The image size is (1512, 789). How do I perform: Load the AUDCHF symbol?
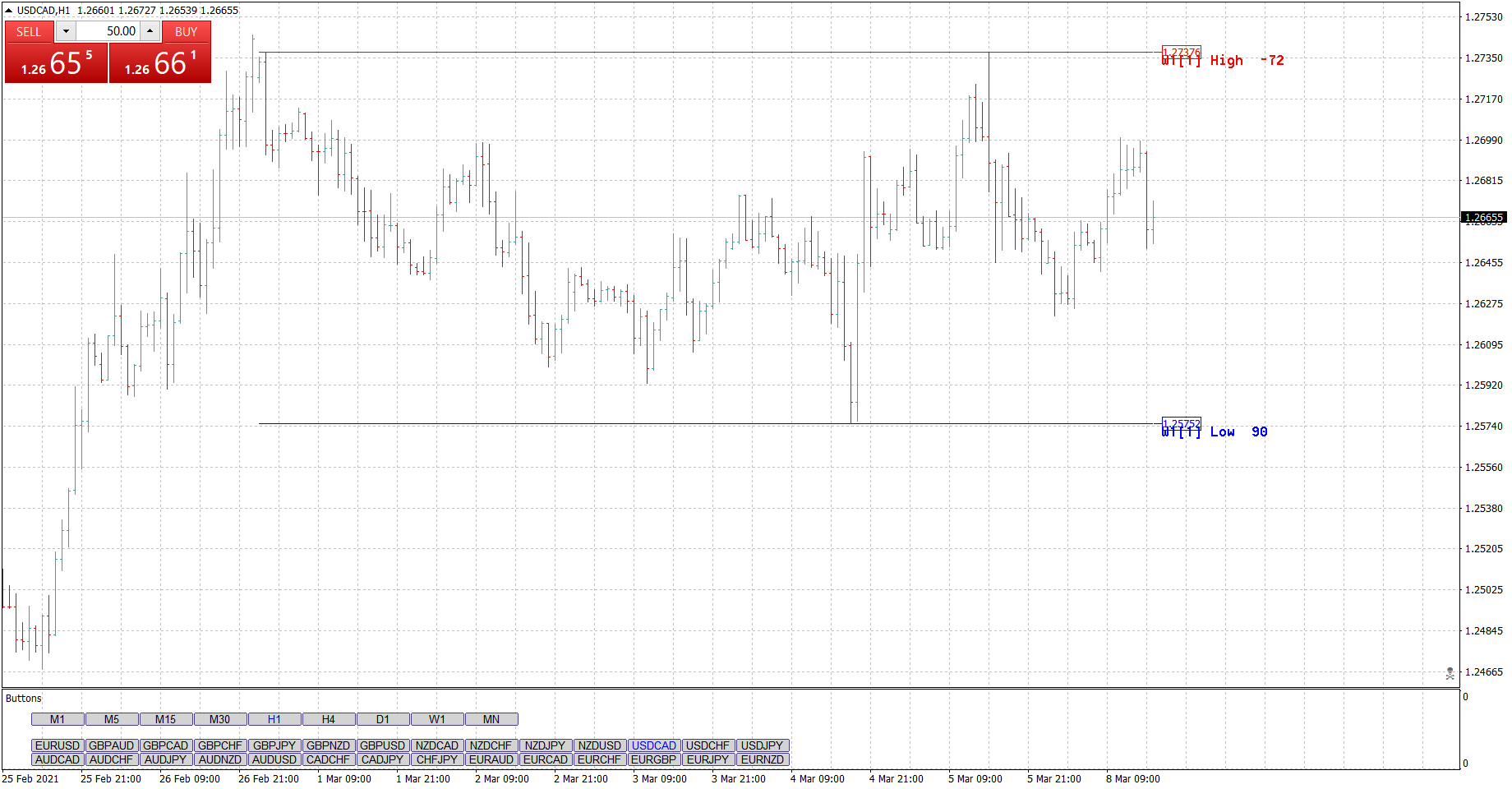(x=112, y=759)
